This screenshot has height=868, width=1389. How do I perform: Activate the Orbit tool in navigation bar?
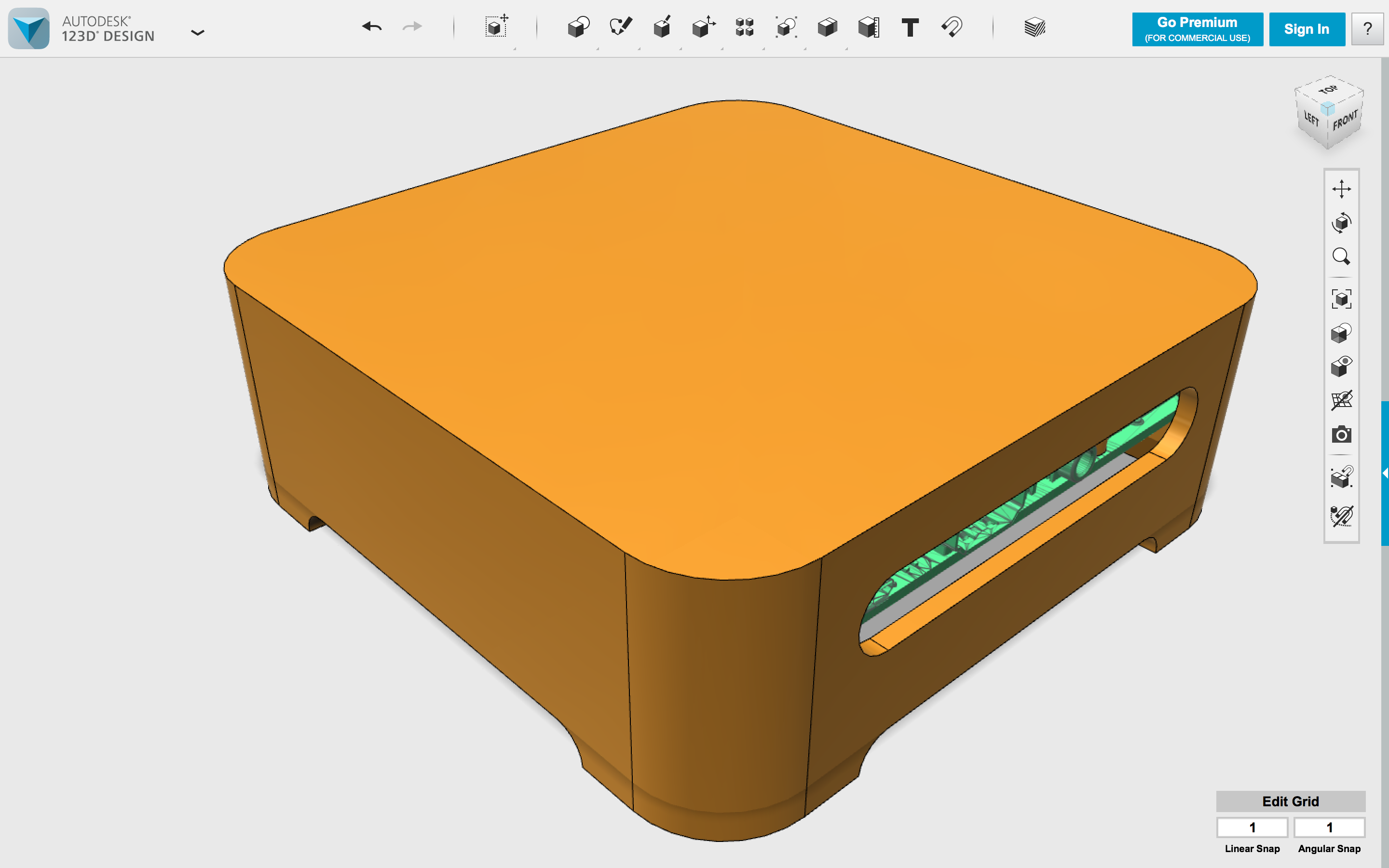1341,223
